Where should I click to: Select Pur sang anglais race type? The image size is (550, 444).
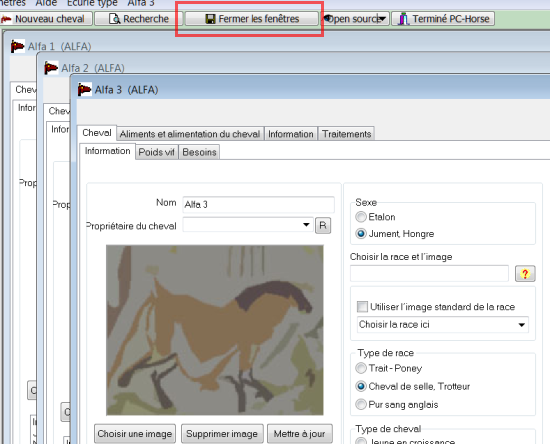pyautogui.click(x=361, y=404)
